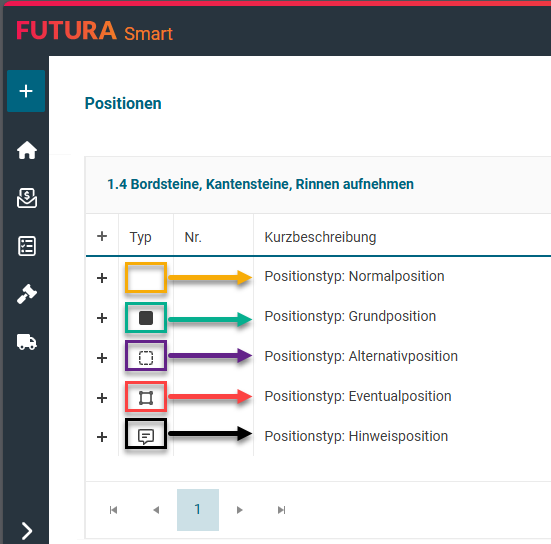Open the invoice envelope icon in sidebar
Image resolution: width=551 pixels, height=544 pixels.
click(x=27, y=198)
